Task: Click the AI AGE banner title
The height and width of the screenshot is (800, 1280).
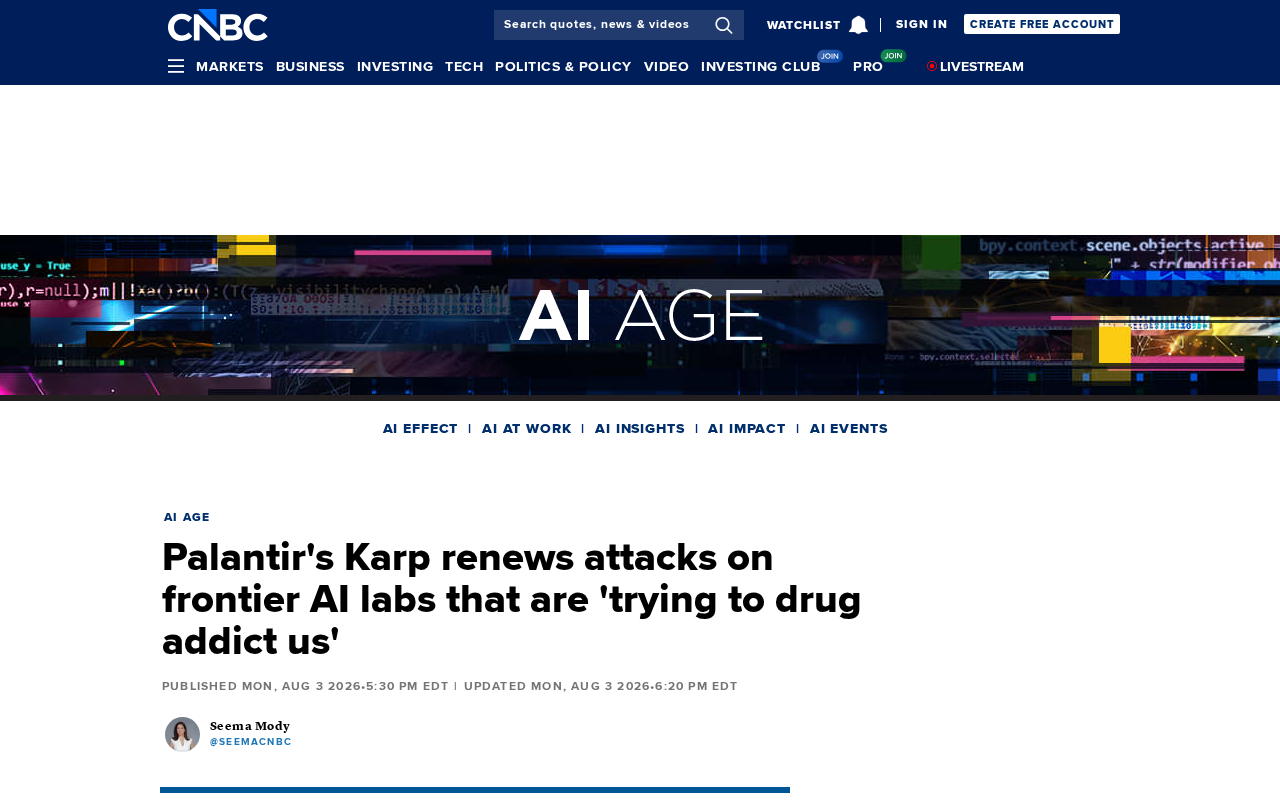Action: point(640,316)
